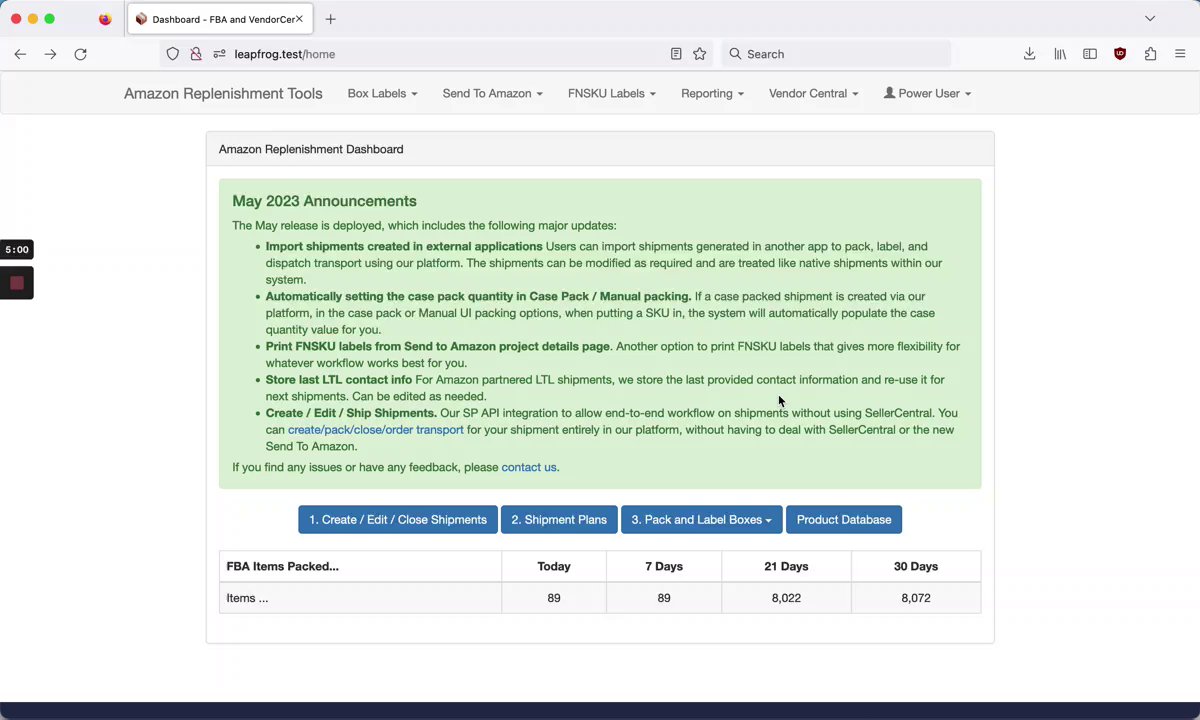Click into the browser Search box
The image size is (1200, 720).
tap(836, 54)
